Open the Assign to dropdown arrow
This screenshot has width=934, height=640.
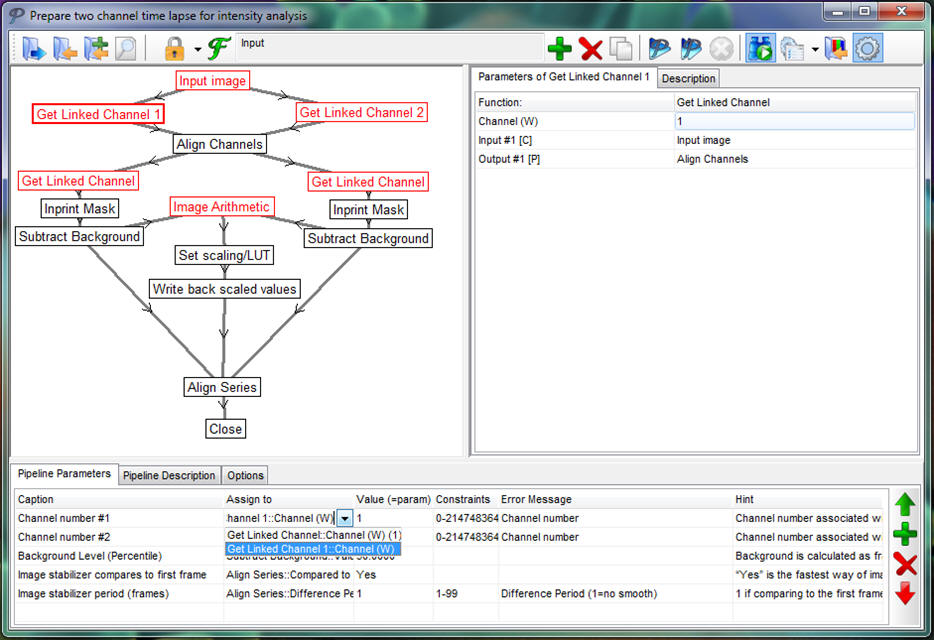coord(345,518)
